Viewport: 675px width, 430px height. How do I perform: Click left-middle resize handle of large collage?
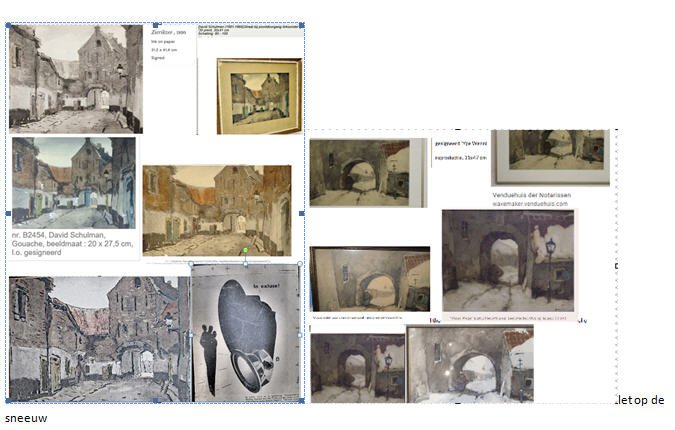click(8, 213)
